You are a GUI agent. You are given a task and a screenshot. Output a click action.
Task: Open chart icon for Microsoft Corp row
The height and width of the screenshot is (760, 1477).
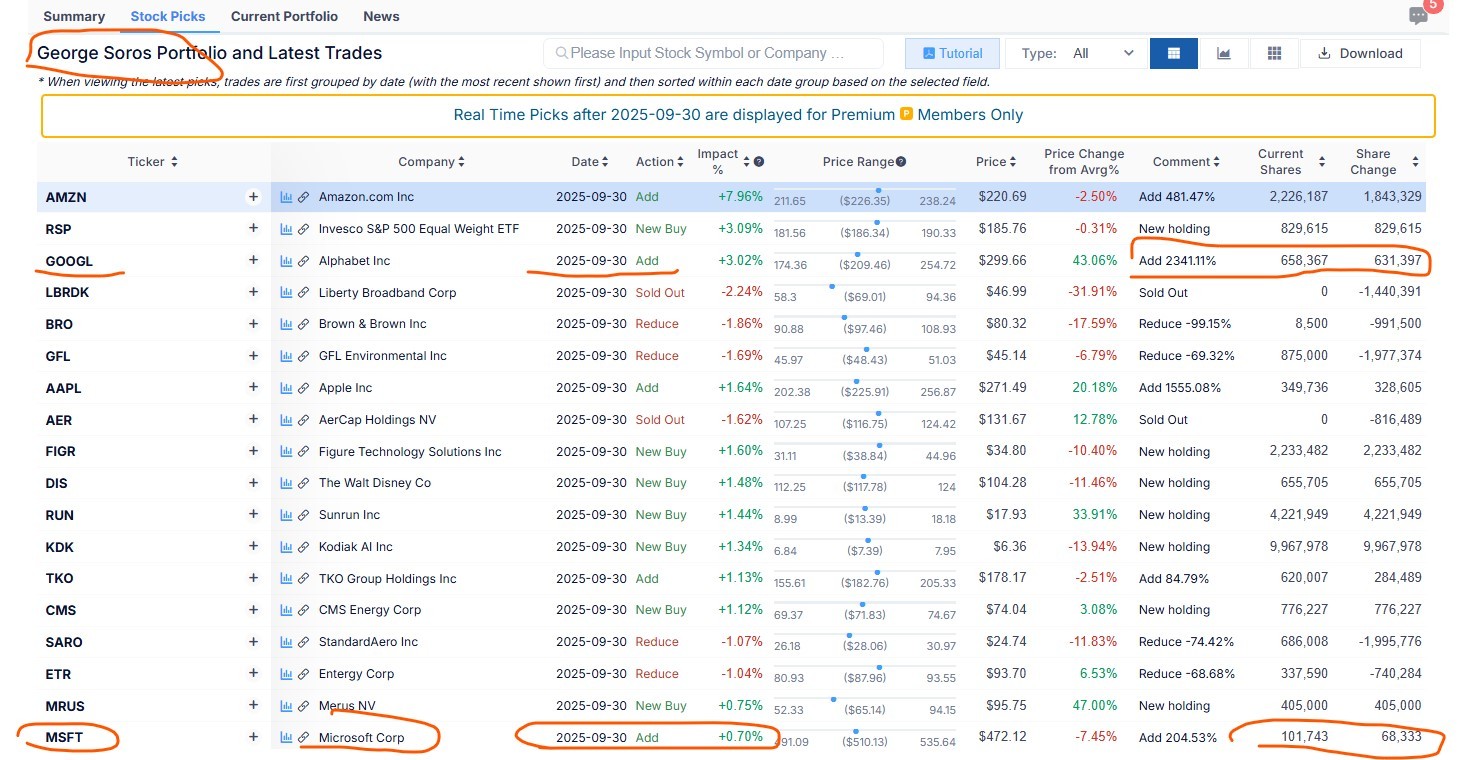(286, 738)
